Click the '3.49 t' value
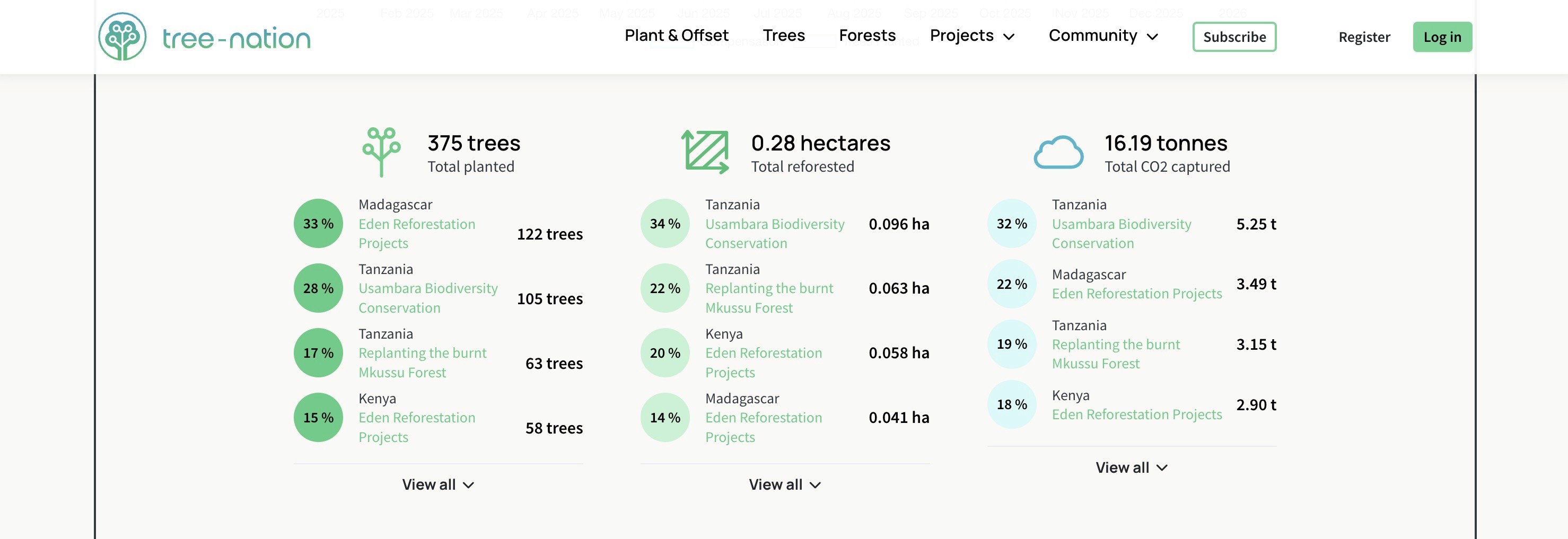 1256,284
